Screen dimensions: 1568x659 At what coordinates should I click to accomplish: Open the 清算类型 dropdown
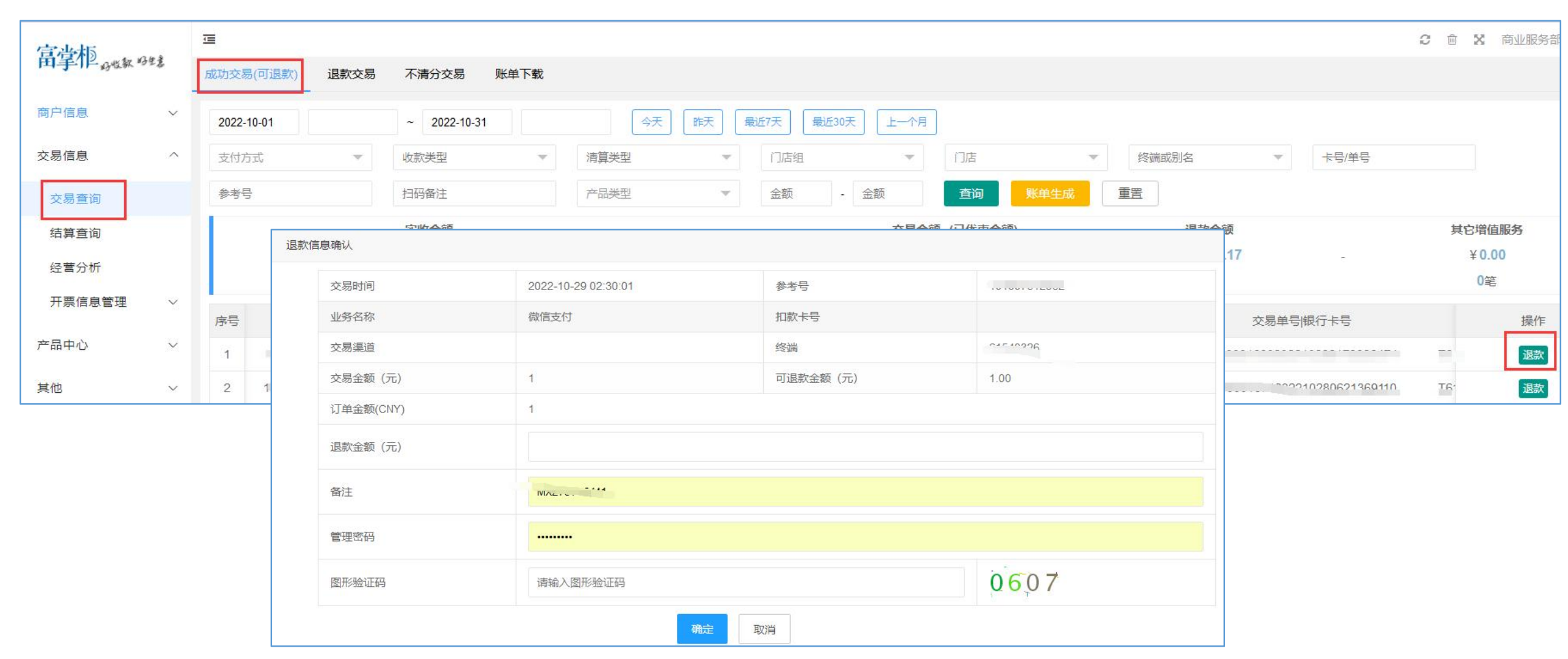pyautogui.click(x=658, y=157)
